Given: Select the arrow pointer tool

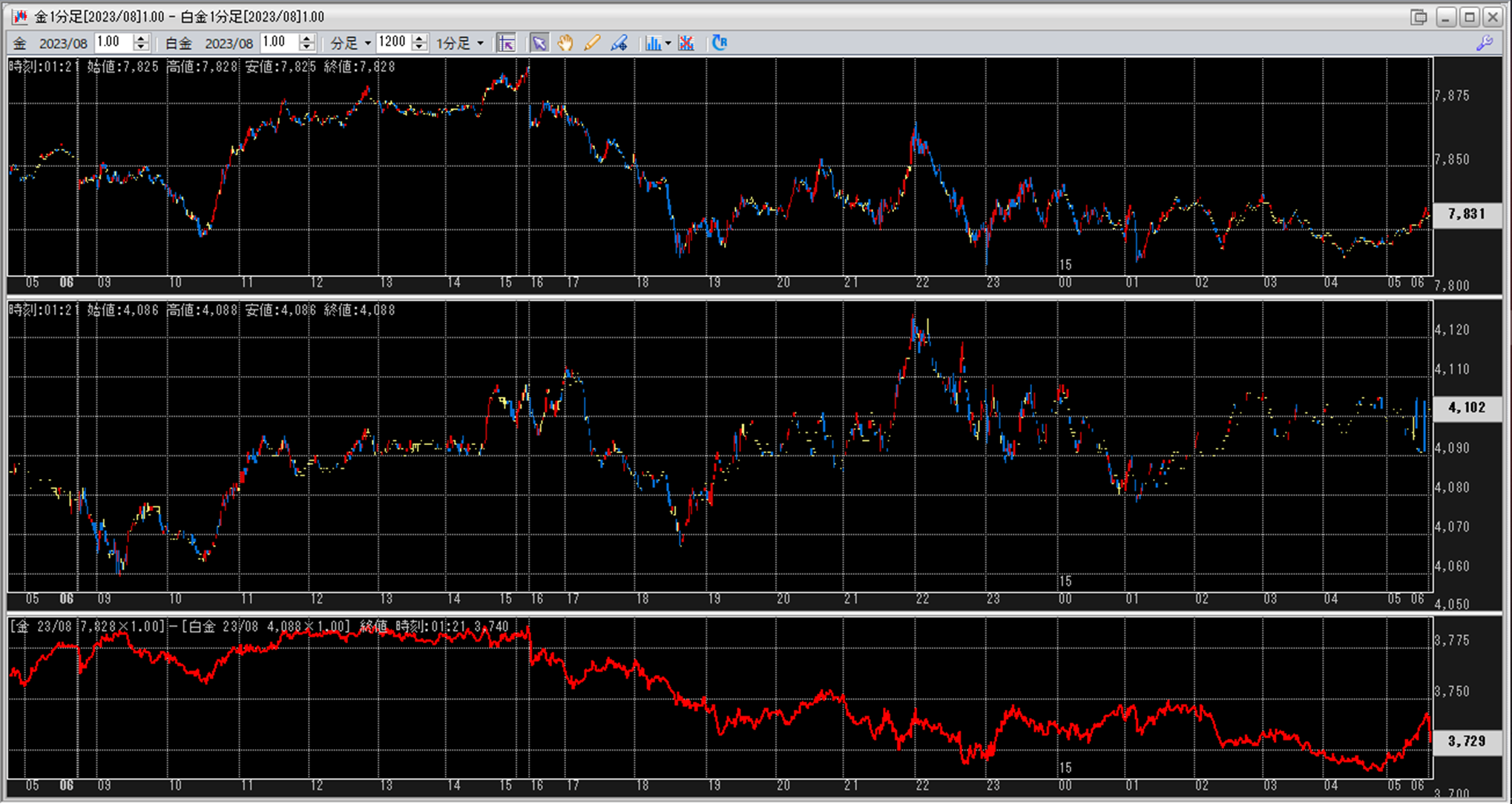Looking at the screenshot, I should click(539, 43).
